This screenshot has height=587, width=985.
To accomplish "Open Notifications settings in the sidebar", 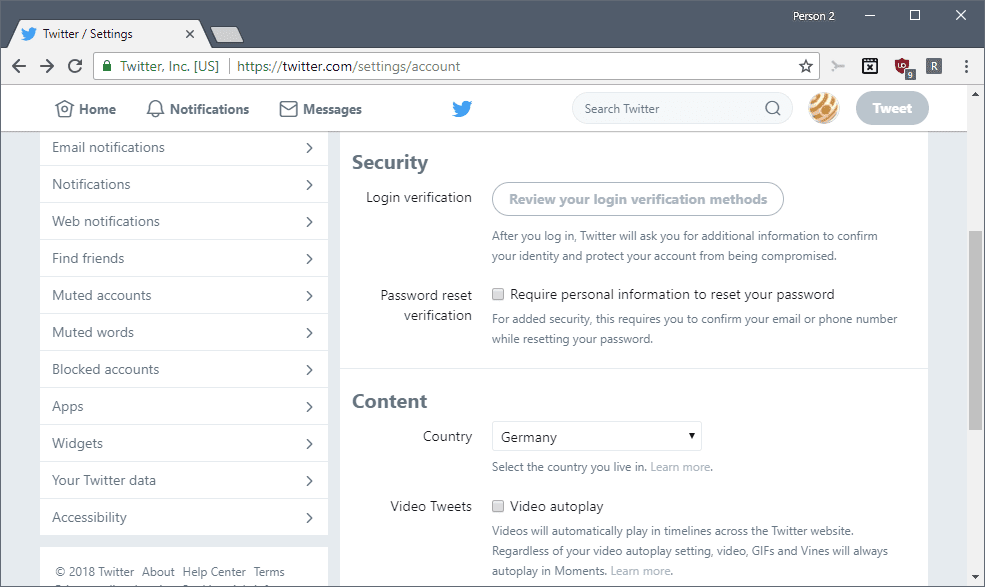I will [184, 184].
